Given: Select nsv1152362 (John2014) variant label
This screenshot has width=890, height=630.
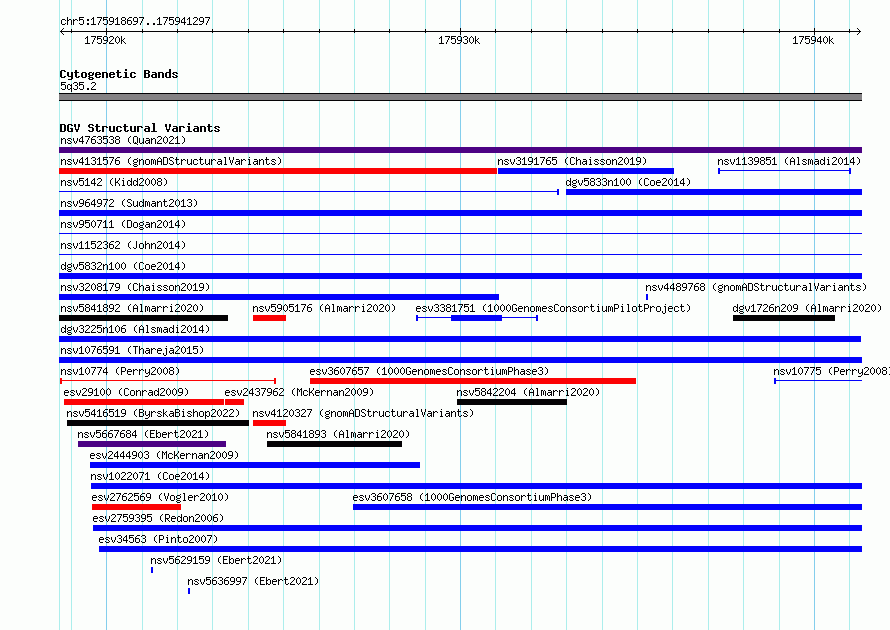Looking at the screenshot, I should (x=123, y=245).
